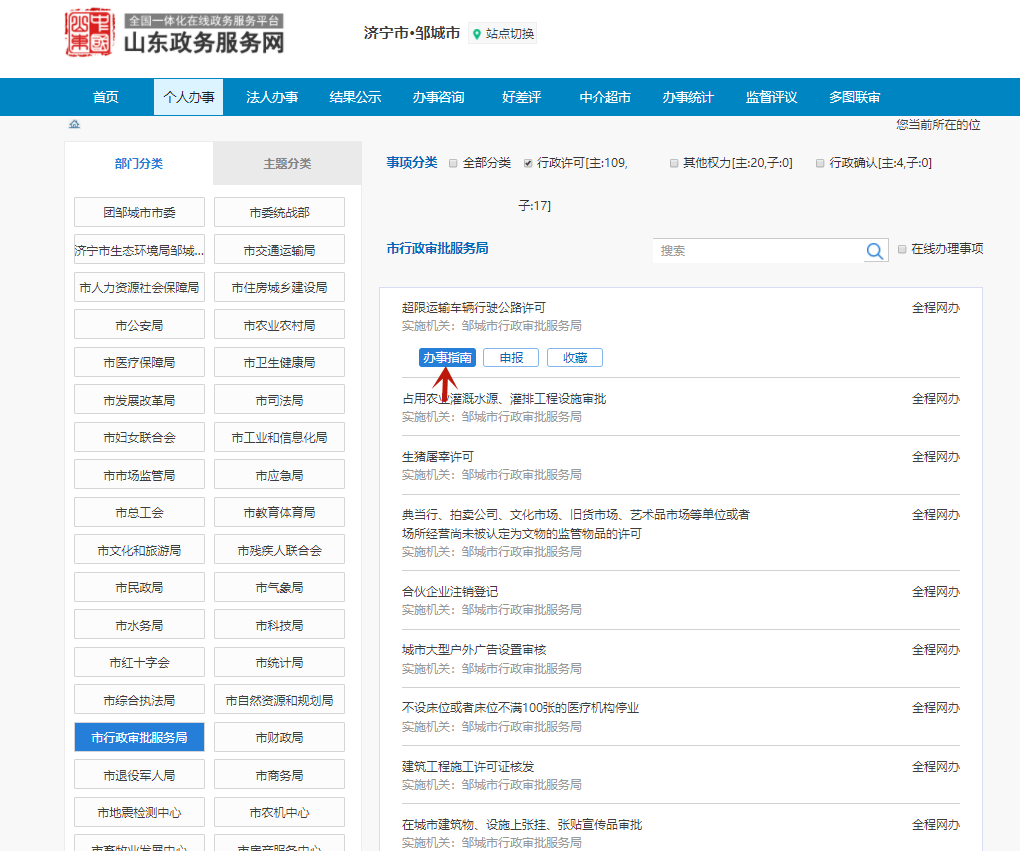
Task: Click the small home breadcrumb icon
Action: click(x=75, y=124)
